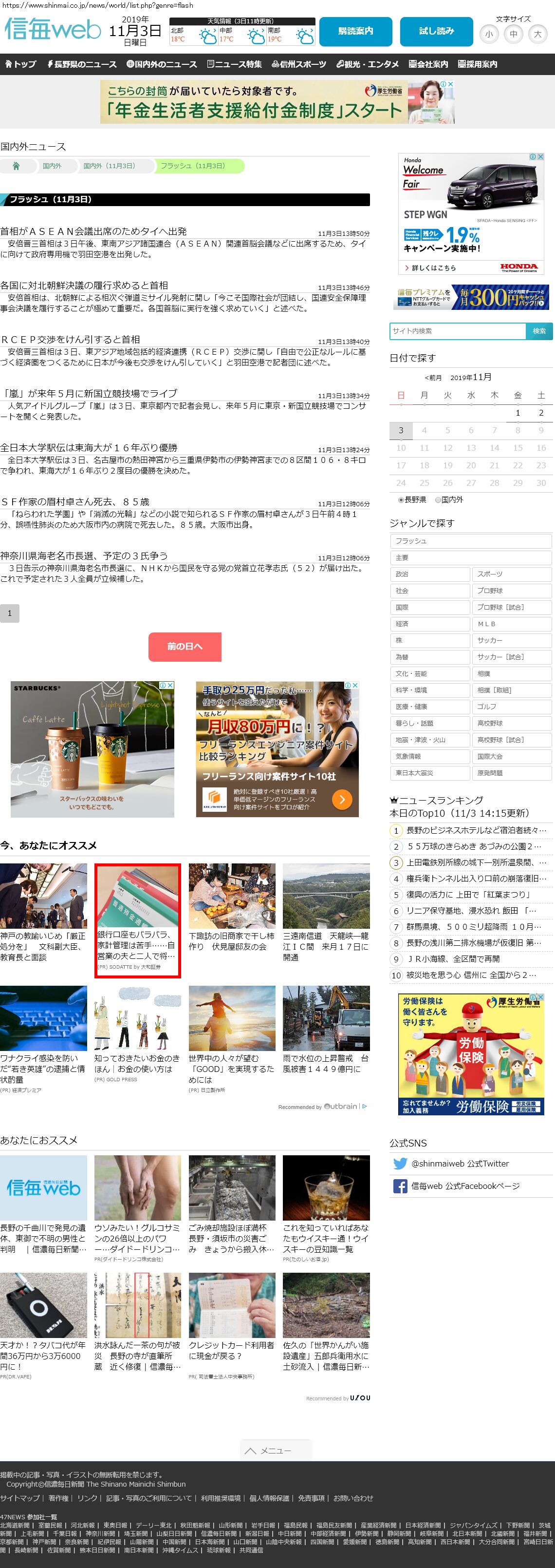
Task: Expand the メニュー footer toggle
Action: point(276,1451)
